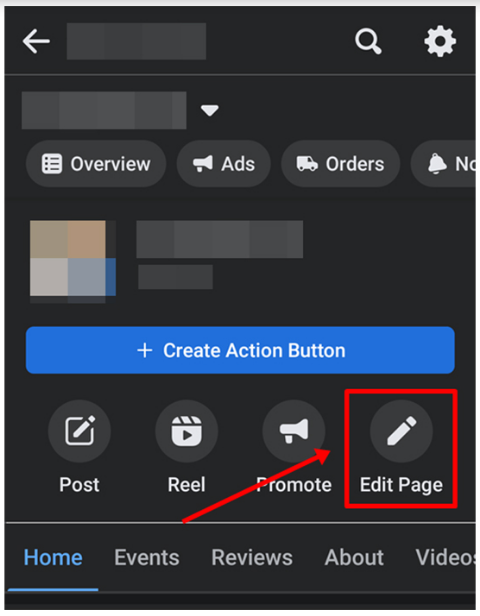Expand the page name dropdown arrow
Screen dimensions: 480x616
point(210,110)
